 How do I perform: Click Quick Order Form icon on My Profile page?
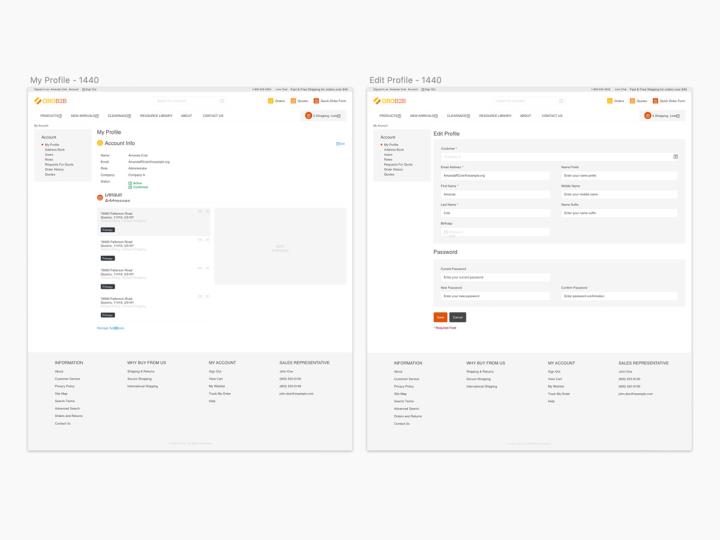(317, 101)
